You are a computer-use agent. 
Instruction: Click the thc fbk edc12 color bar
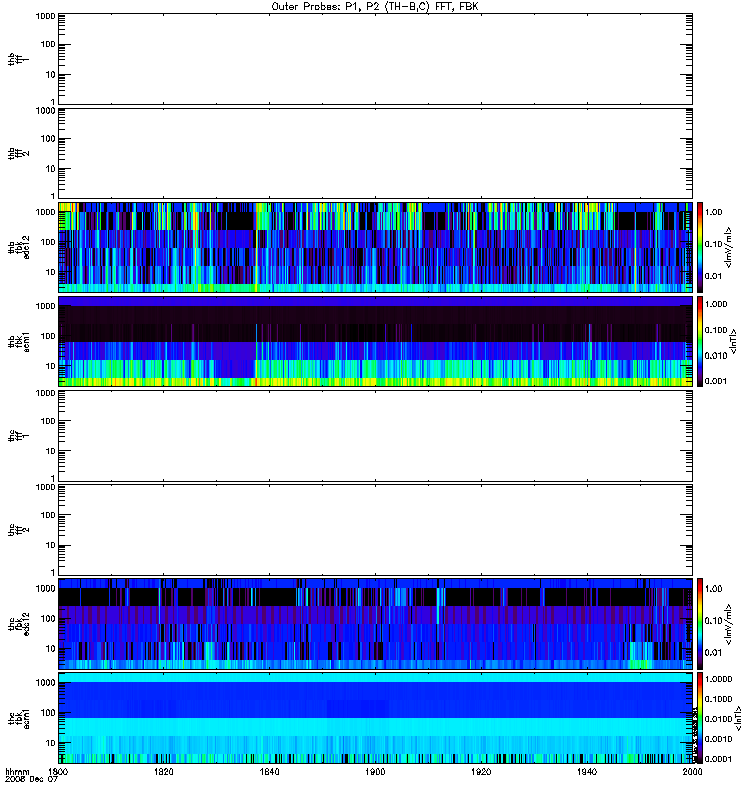[700, 624]
